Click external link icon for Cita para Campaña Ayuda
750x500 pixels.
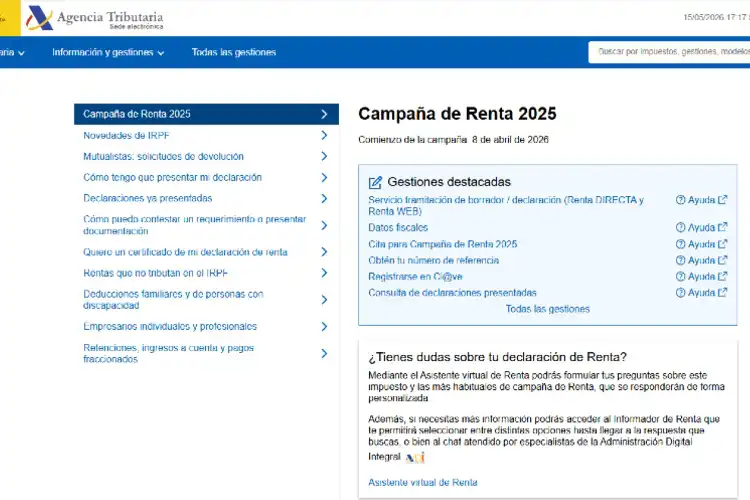click(723, 244)
